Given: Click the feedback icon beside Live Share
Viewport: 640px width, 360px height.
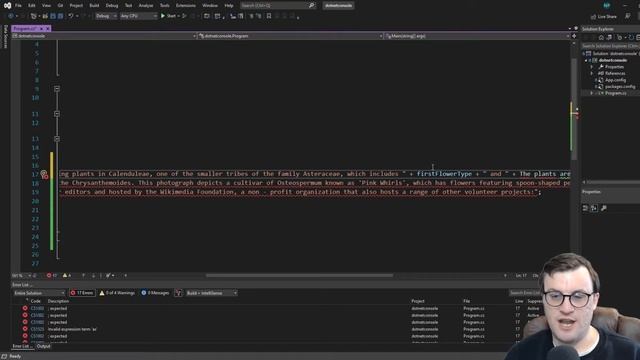Looking at the screenshot, I should pyautogui.click(x=627, y=16).
